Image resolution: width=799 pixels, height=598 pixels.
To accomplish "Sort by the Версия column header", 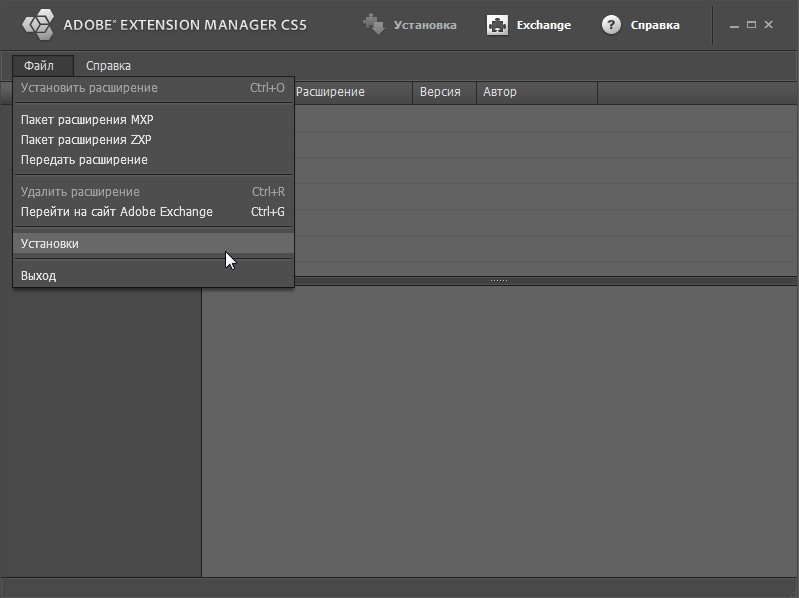I will tap(444, 92).
